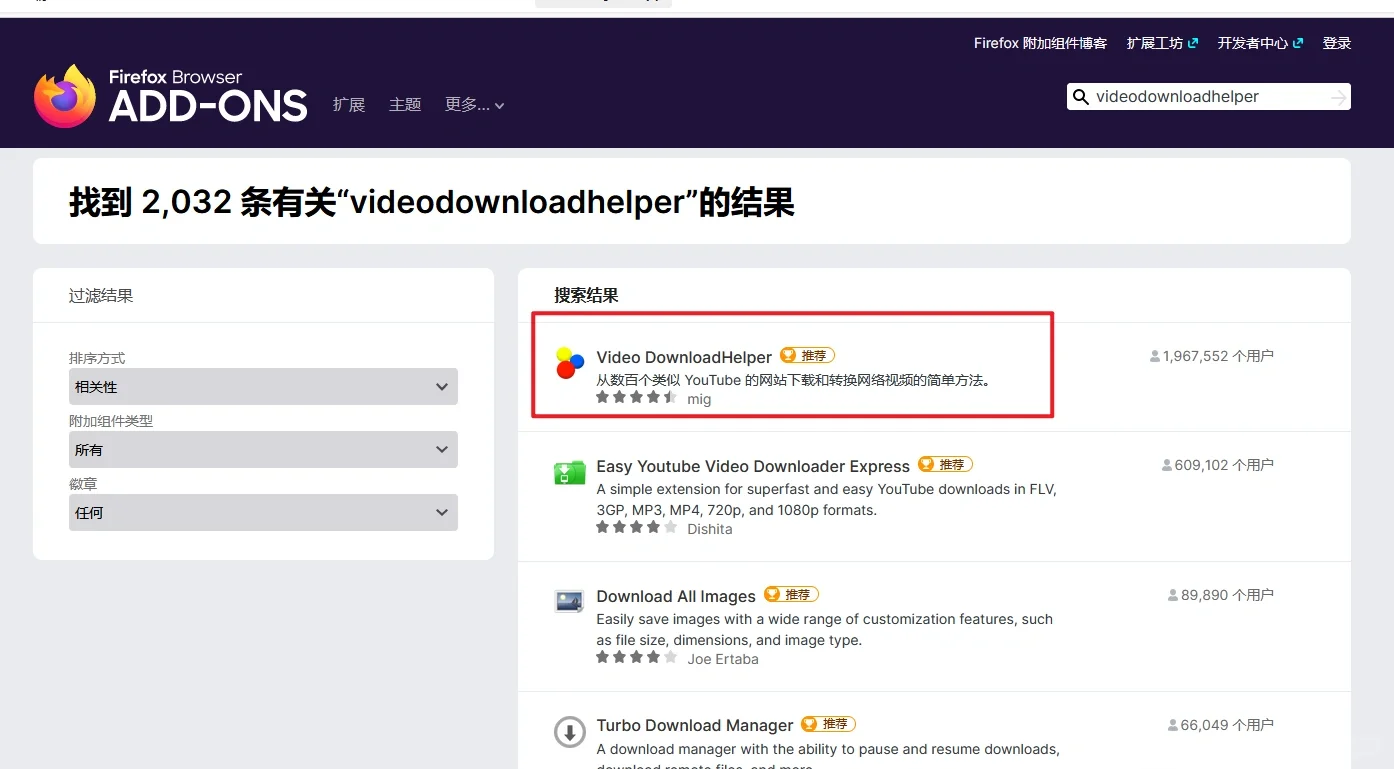Open the 徽章 dropdown set to 任何
This screenshot has height=769, width=1394.
coord(263,512)
